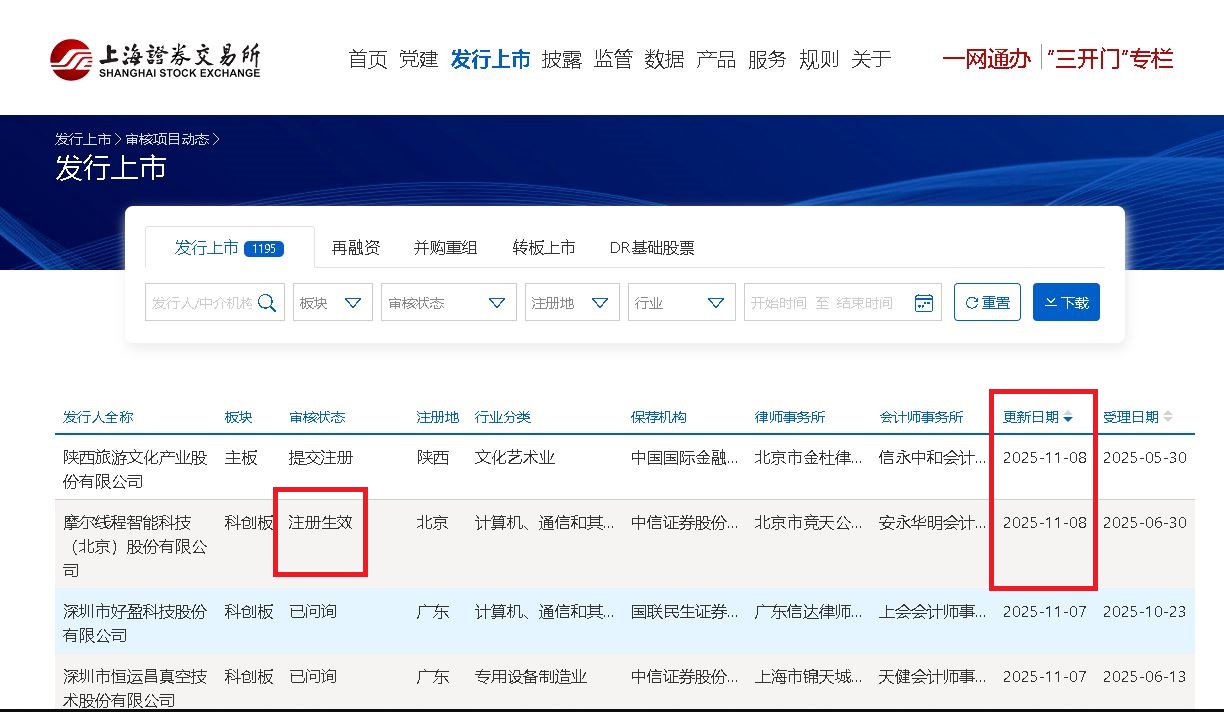Click the 天健会计师事 accounting firm cell
Screen dimensions: 1224x712
(933, 677)
